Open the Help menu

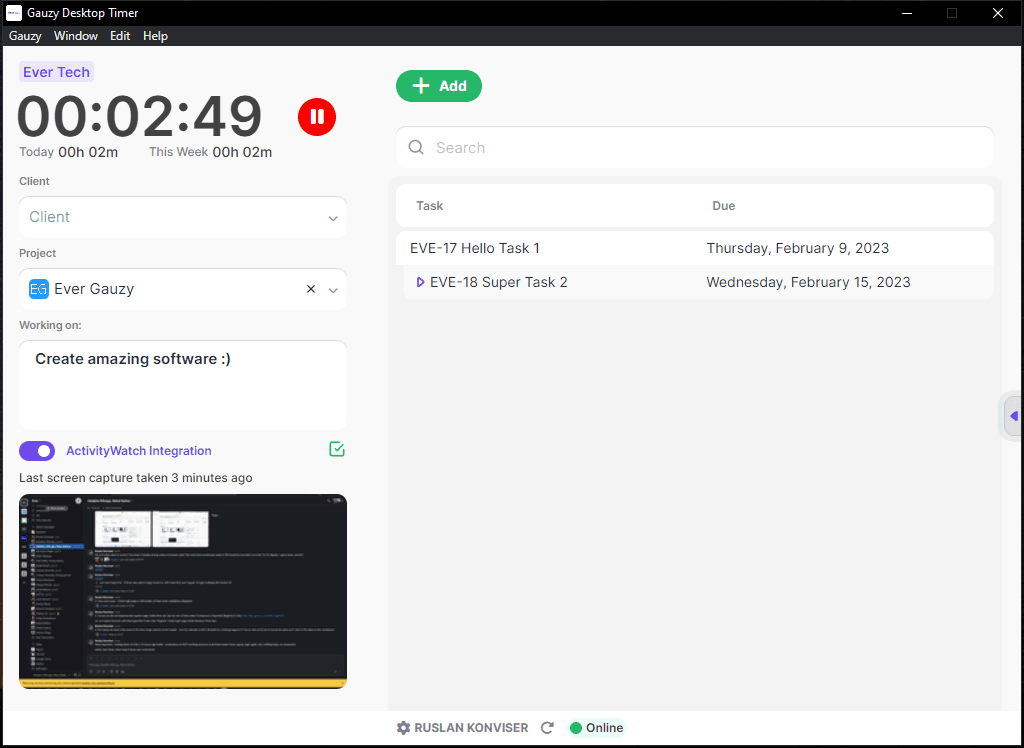click(155, 36)
